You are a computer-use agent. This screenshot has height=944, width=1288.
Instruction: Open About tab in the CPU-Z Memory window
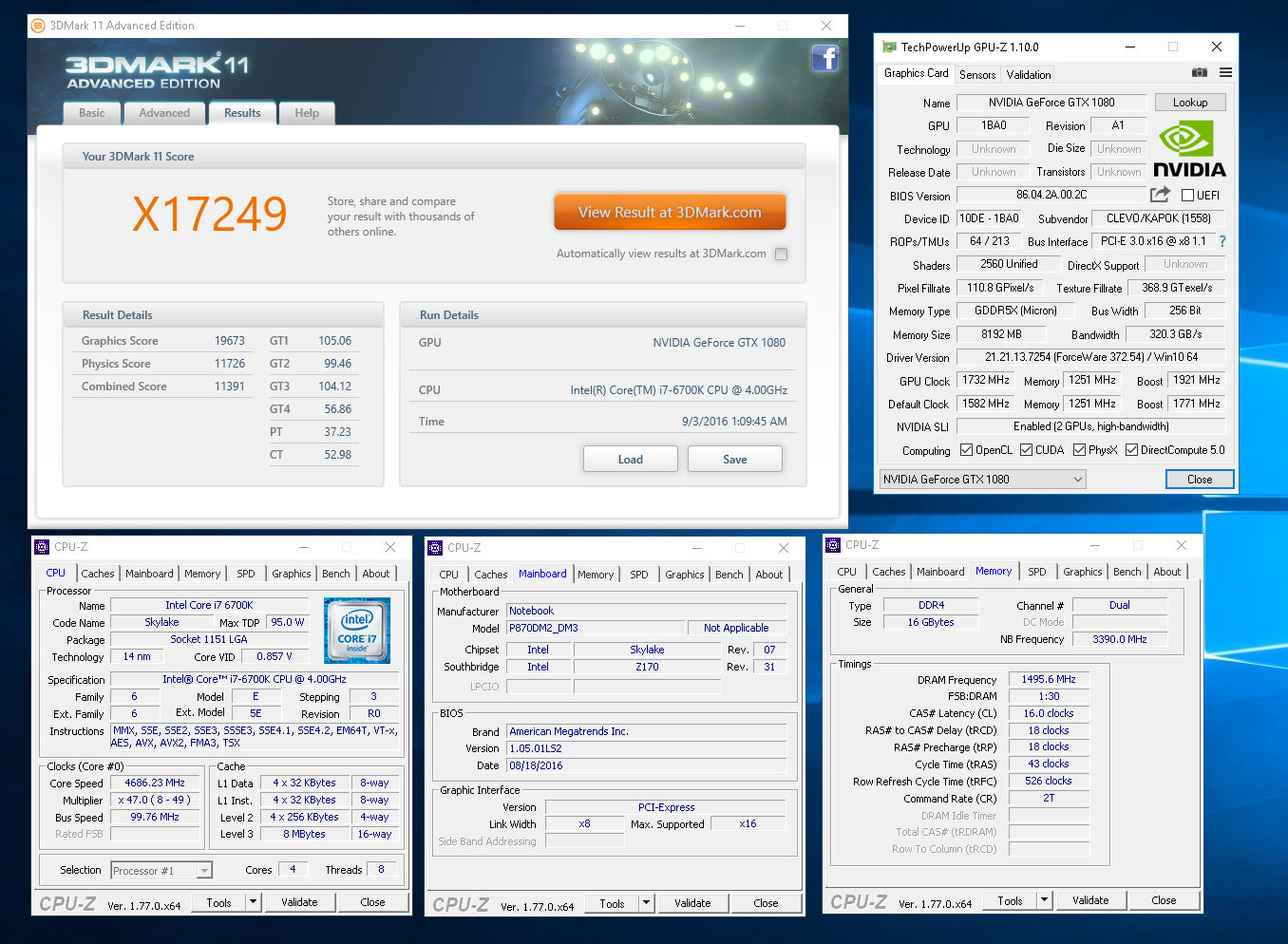click(1167, 572)
